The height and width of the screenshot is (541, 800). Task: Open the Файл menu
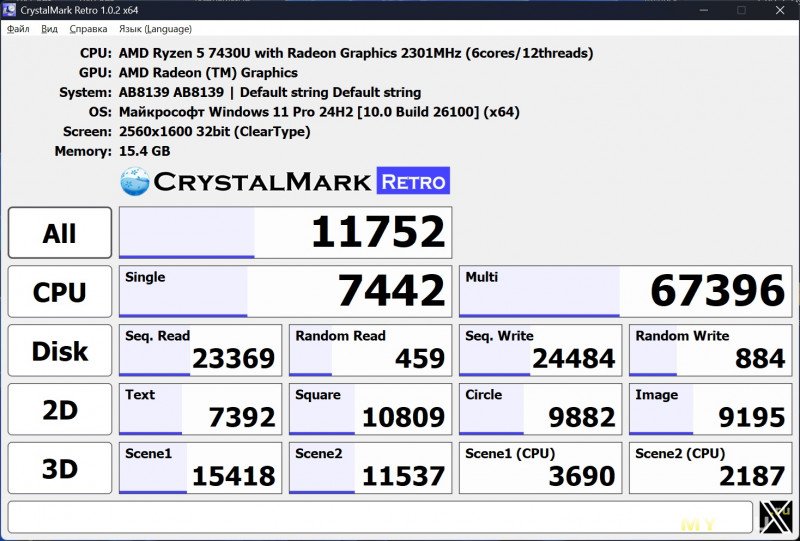click(x=18, y=29)
